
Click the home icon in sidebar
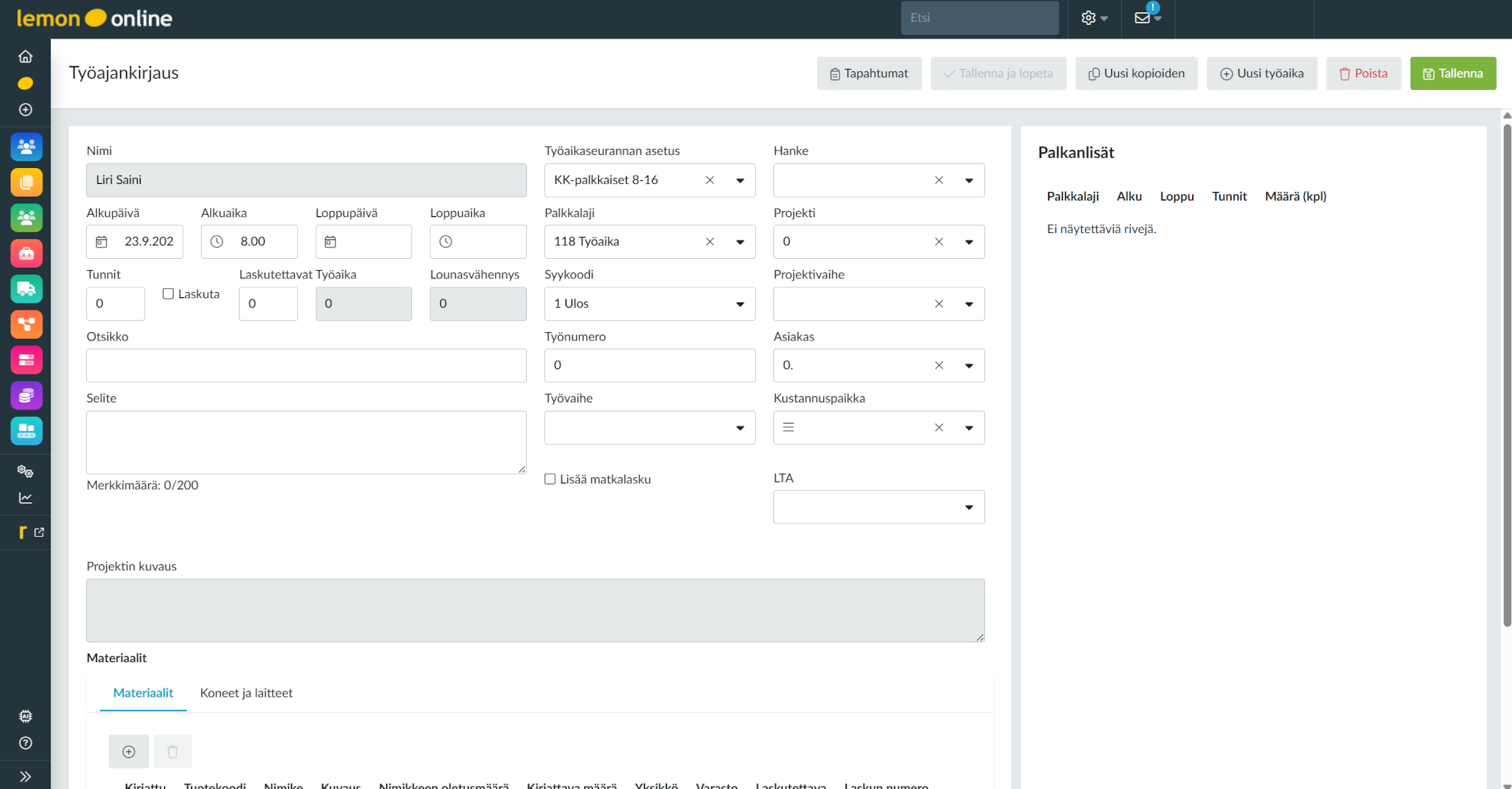[25, 57]
